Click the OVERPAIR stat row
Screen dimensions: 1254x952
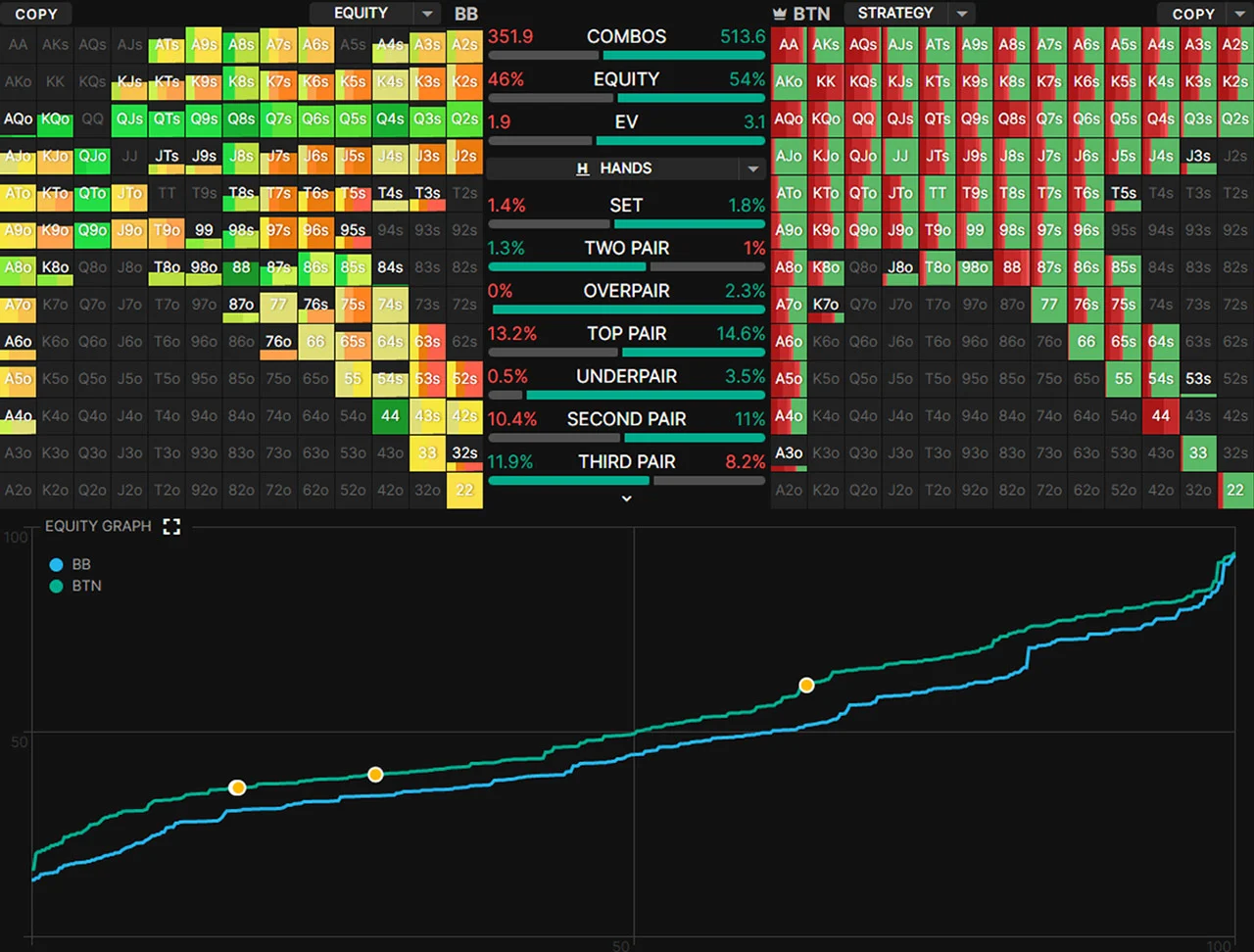point(627,290)
